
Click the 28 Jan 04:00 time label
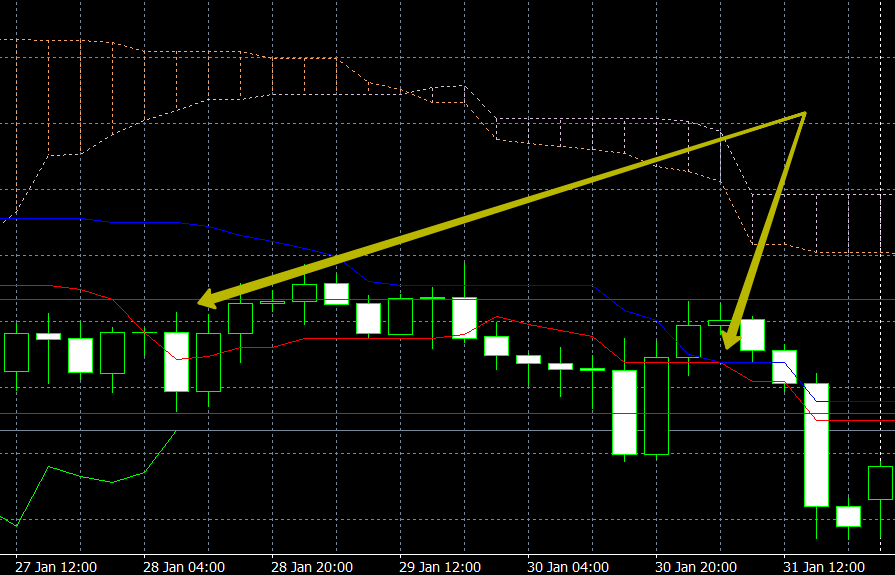point(184,567)
